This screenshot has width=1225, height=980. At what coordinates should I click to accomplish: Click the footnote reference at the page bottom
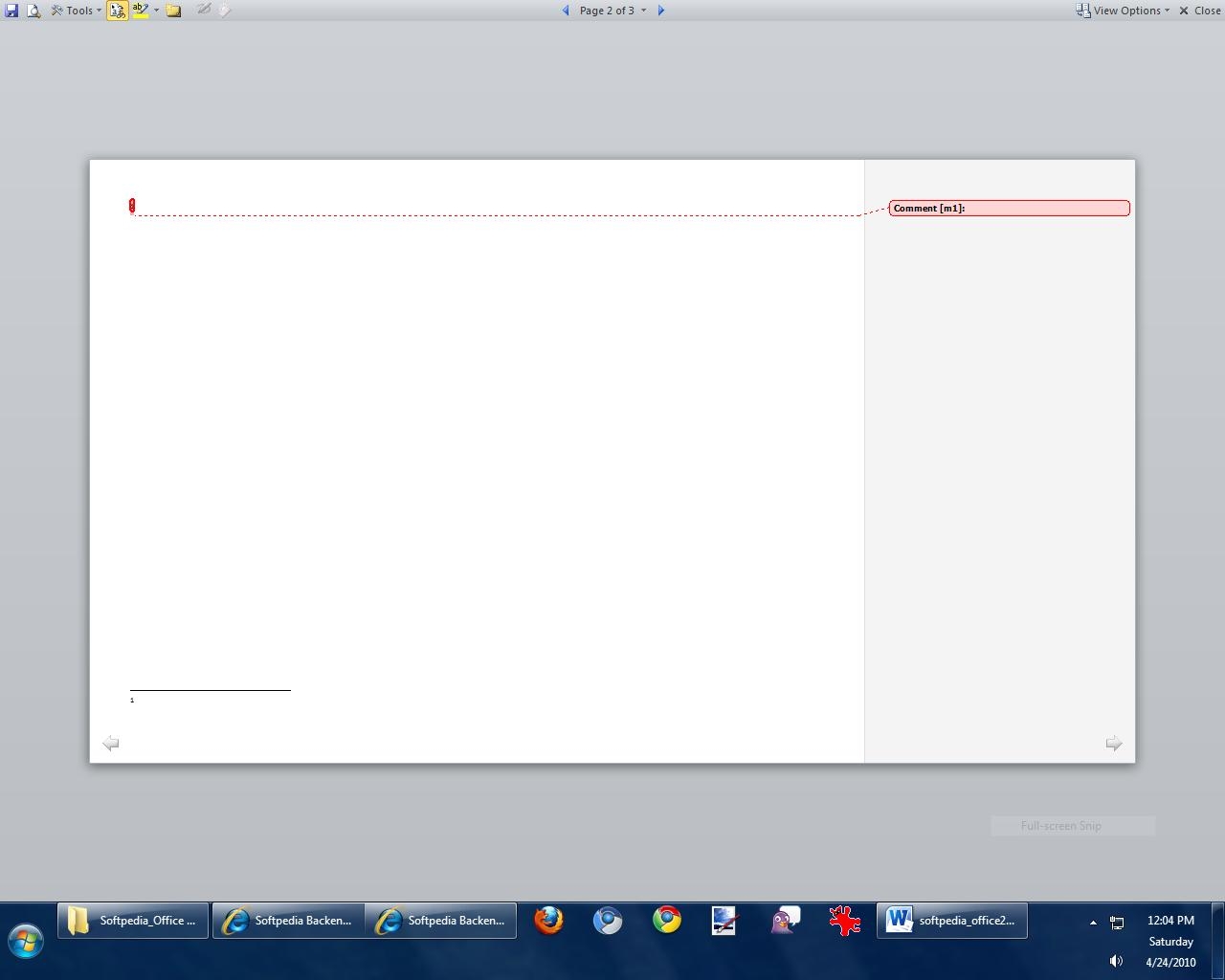pyautogui.click(x=132, y=701)
